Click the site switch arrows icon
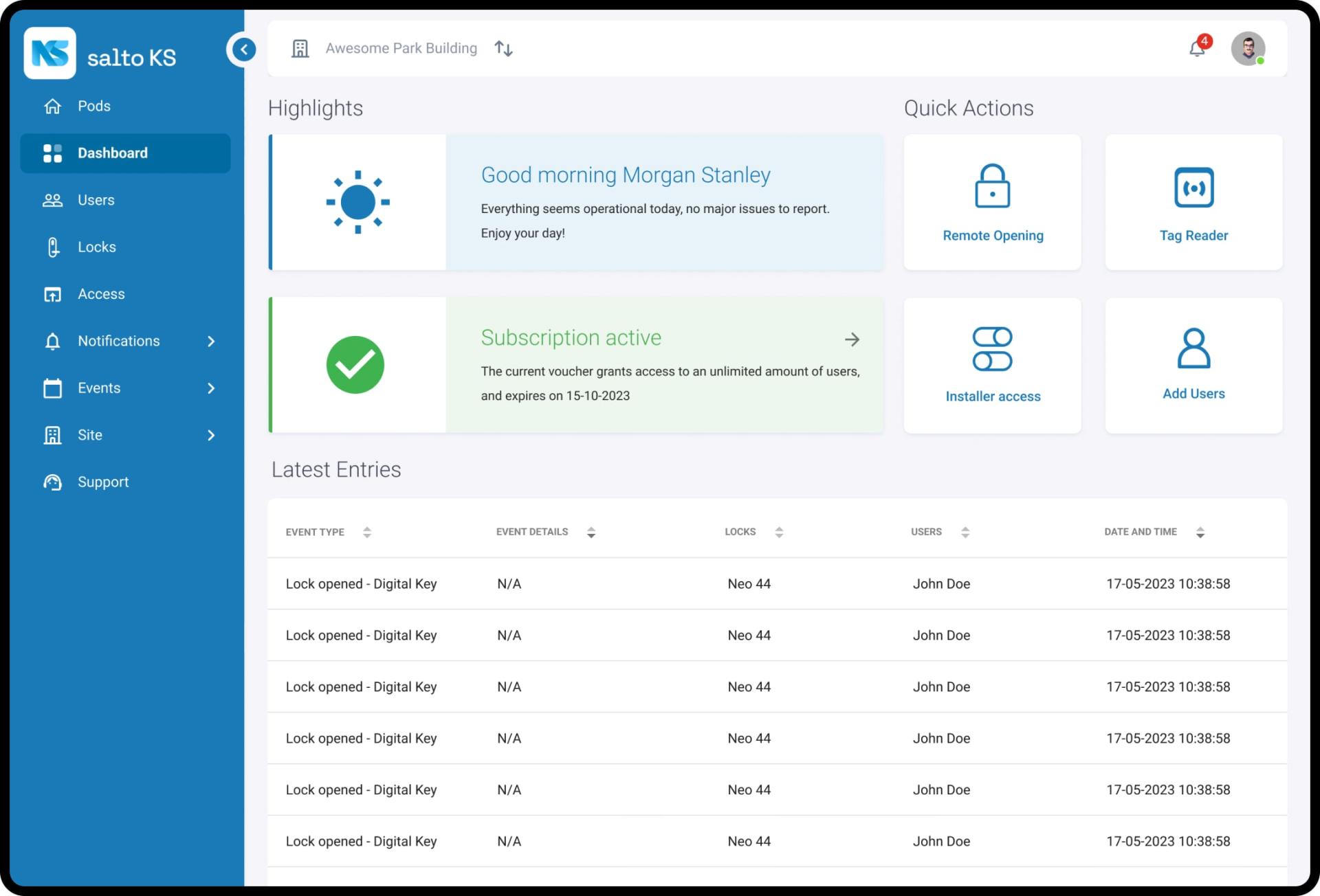Screen dimensions: 1320x896 coord(503,49)
